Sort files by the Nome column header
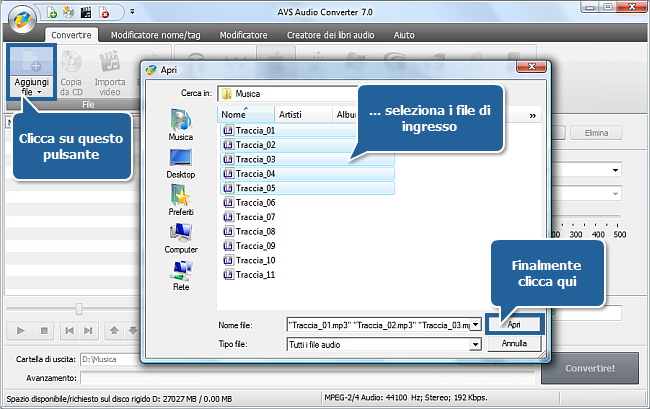The width and height of the screenshot is (650, 409). point(246,114)
